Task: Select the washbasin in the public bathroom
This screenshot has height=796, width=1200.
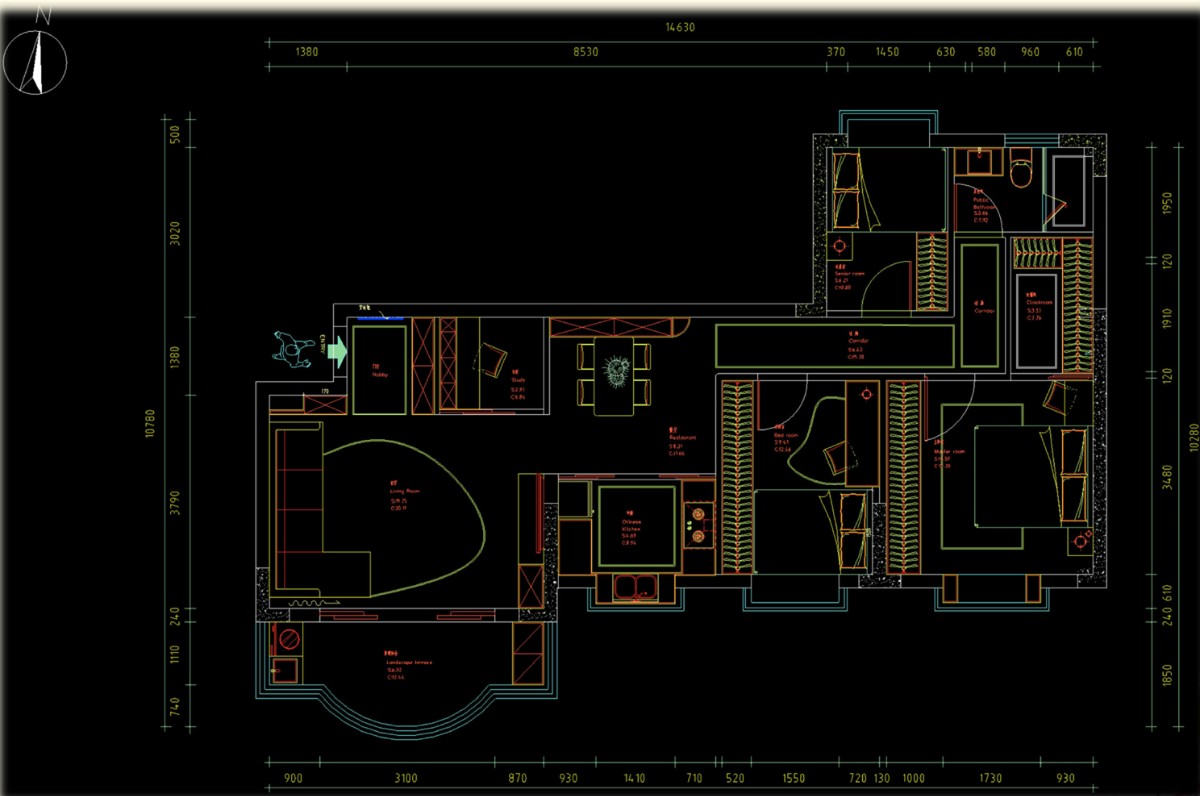Action: tap(972, 161)
